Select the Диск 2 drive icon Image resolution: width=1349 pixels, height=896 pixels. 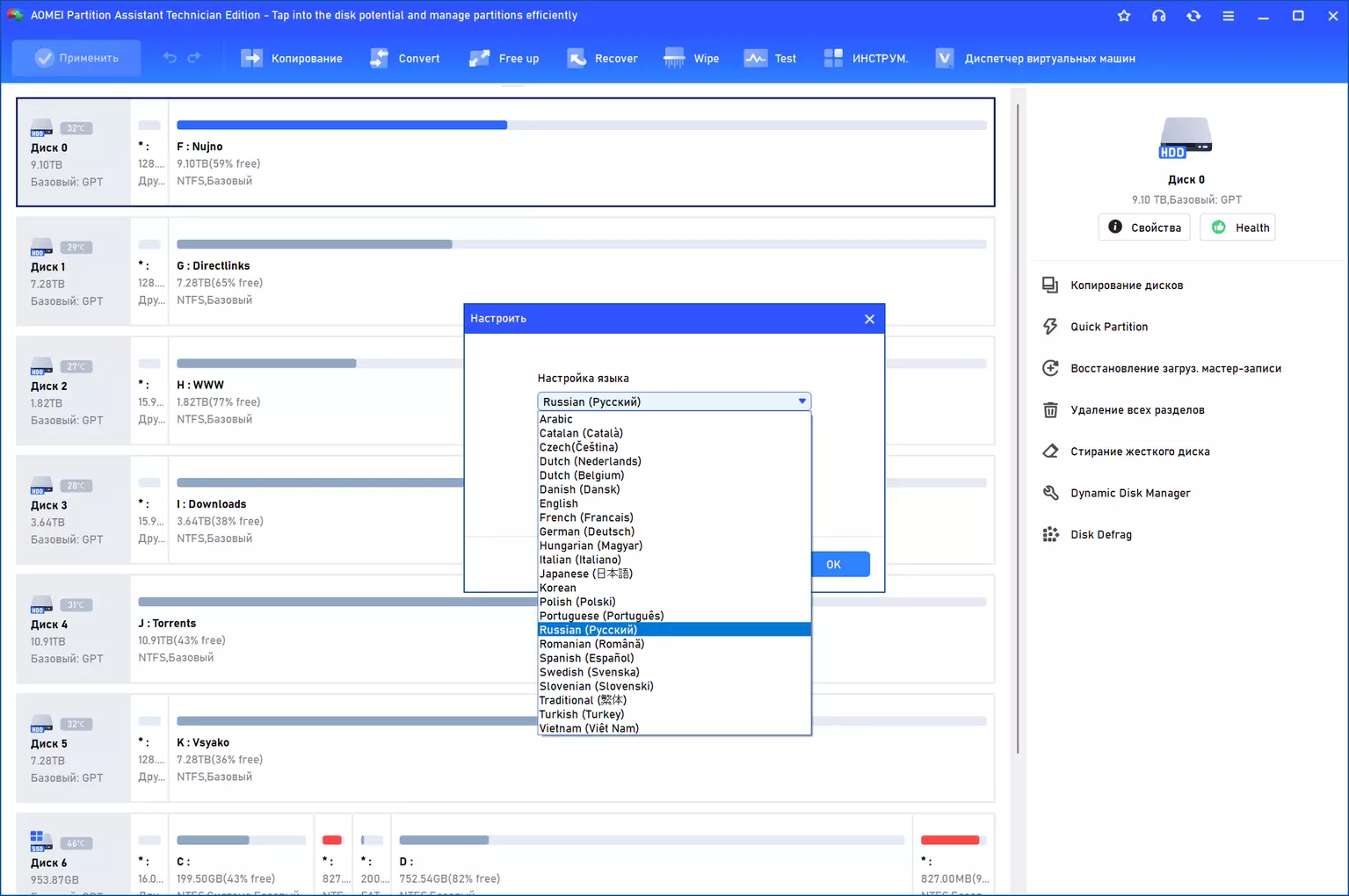tap(41, 366)
